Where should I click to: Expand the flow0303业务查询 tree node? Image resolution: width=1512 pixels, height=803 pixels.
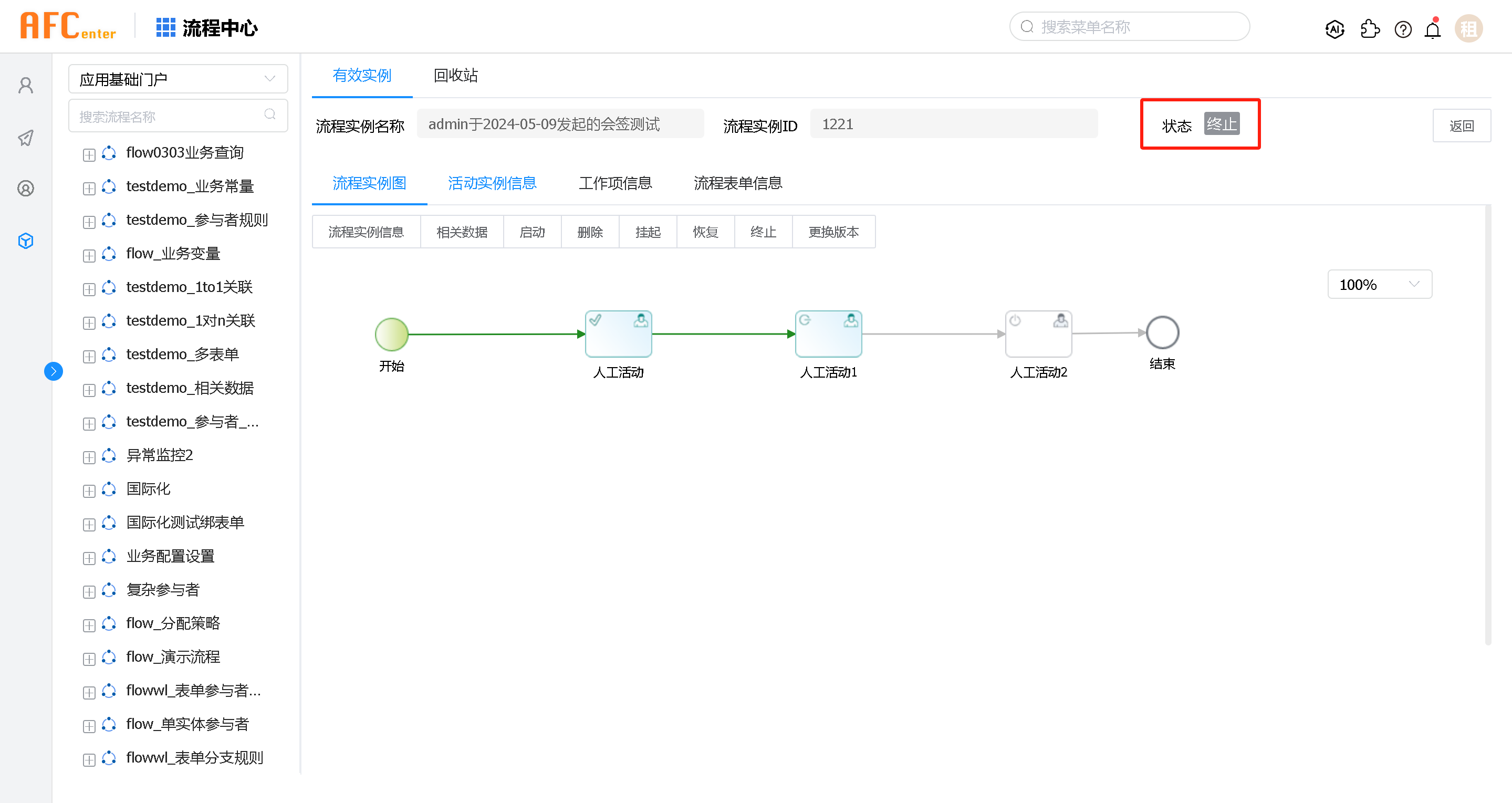pyautogui.click(x=89, y=154)
